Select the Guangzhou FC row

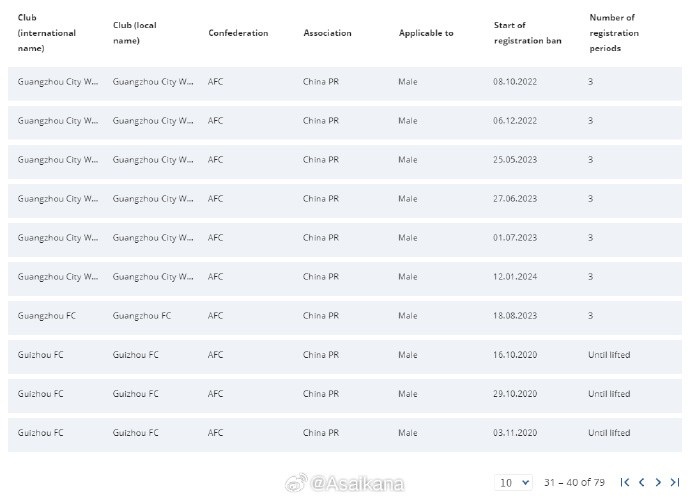tap(345, 316)
